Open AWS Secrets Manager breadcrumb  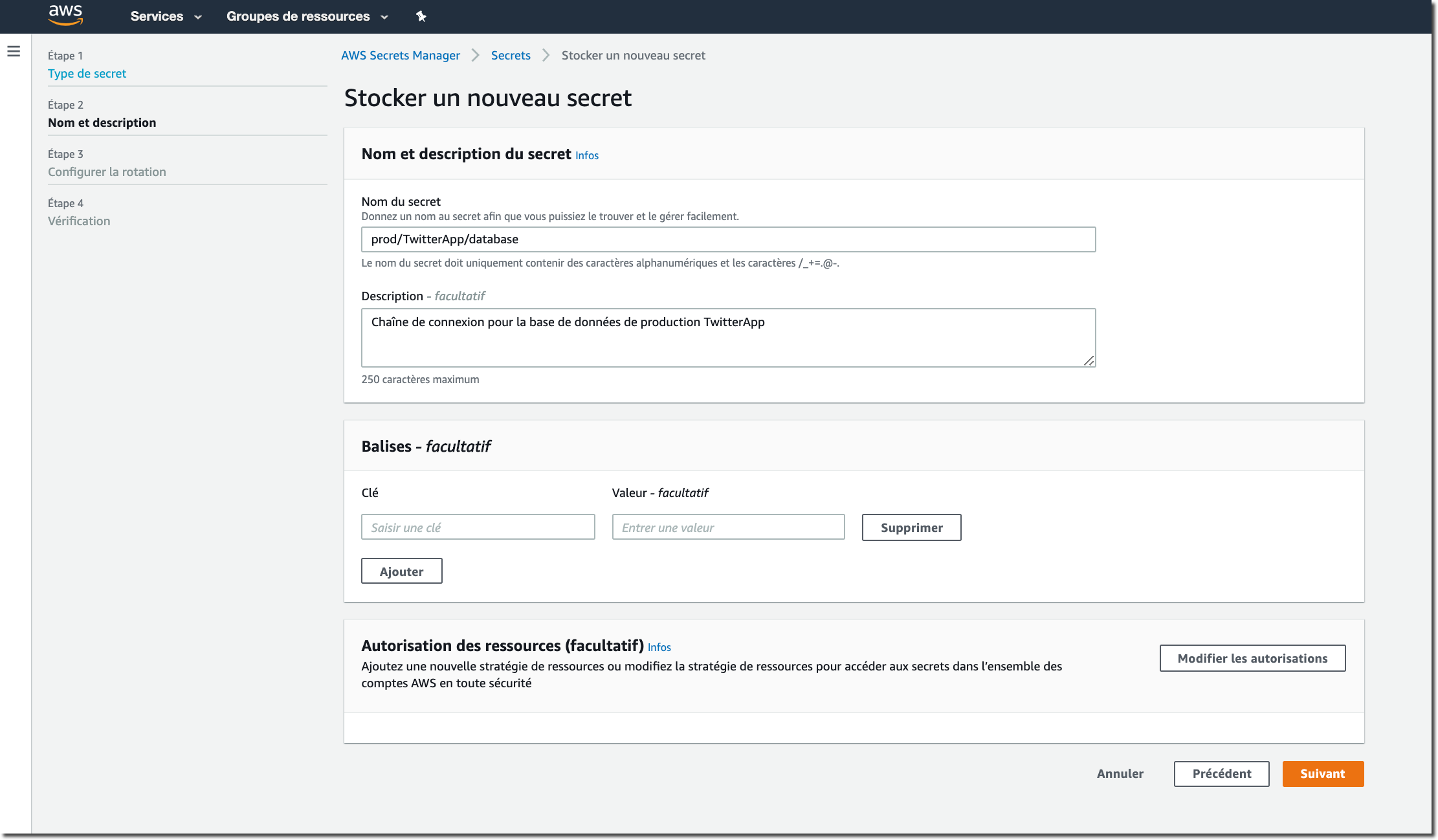click(400, 55)
